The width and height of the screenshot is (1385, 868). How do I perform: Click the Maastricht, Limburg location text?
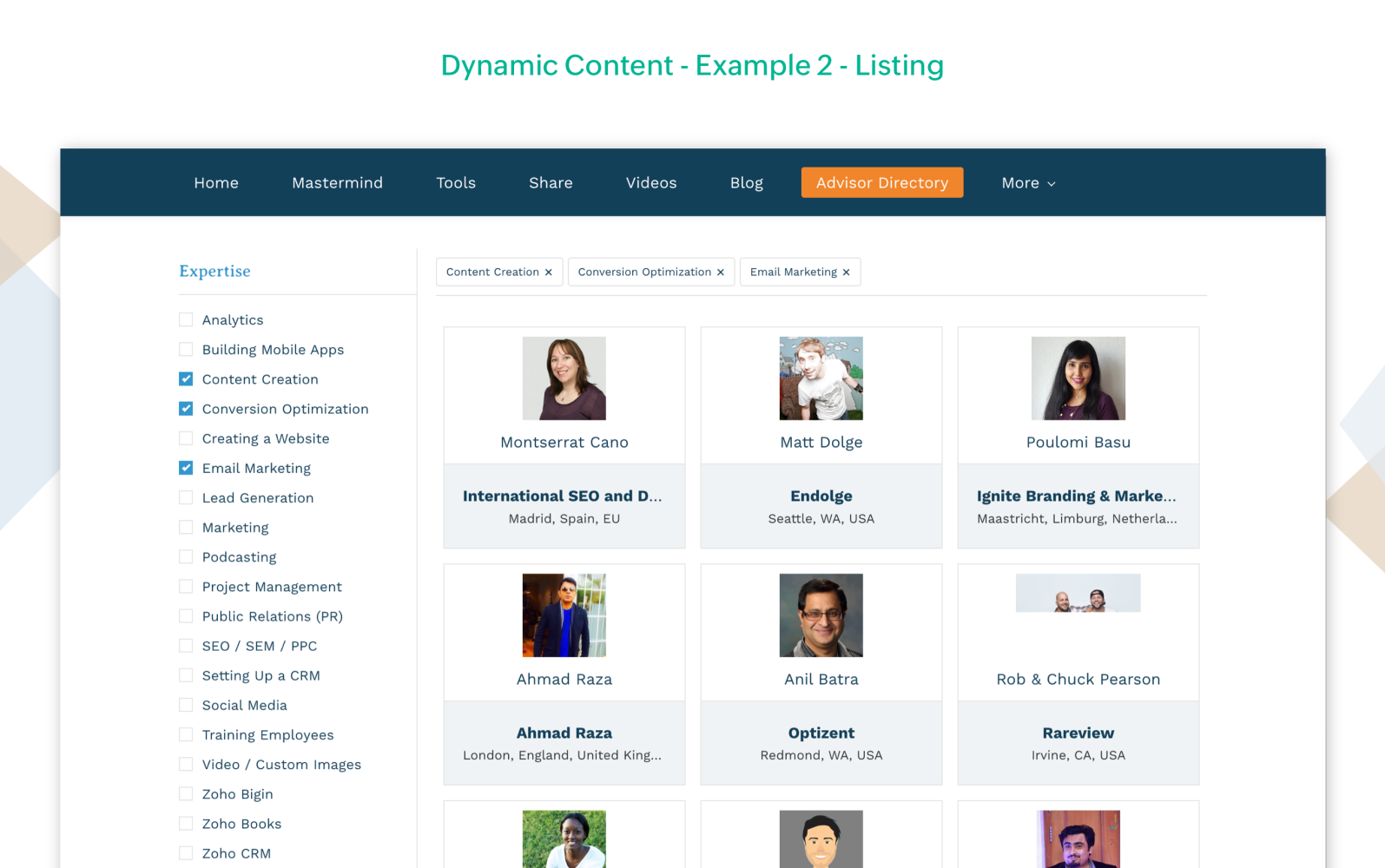click(x=1077, y=518)
